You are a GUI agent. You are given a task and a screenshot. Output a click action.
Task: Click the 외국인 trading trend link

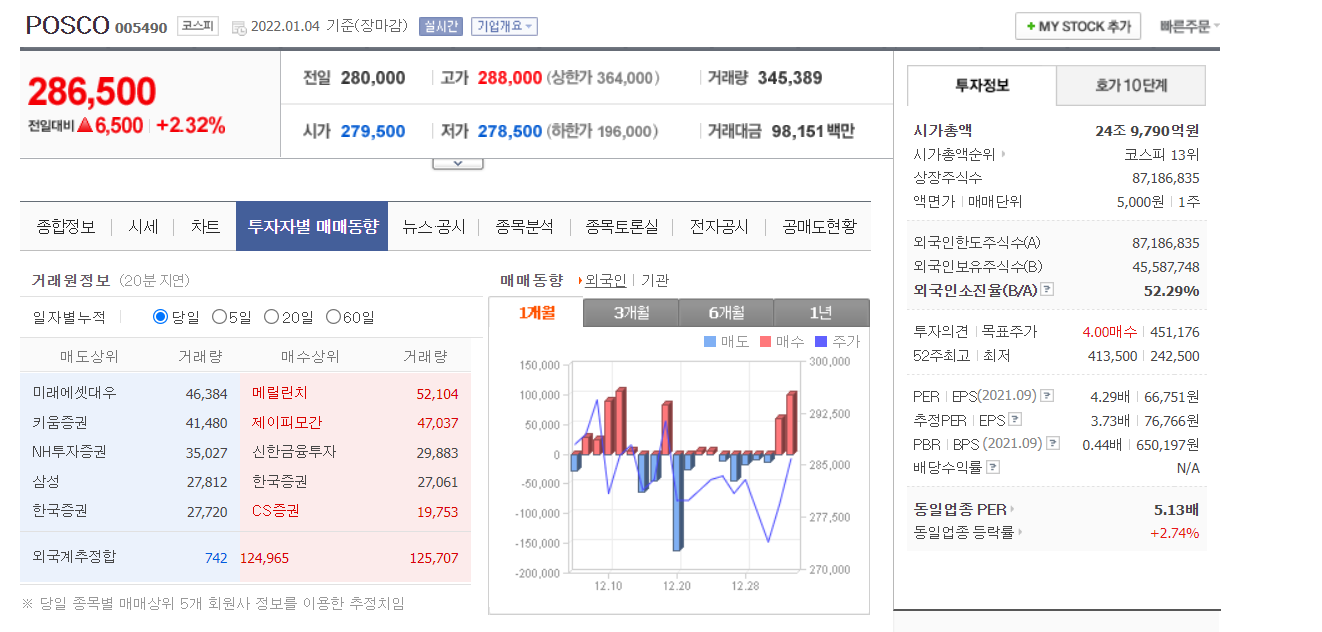click(605, 281)
